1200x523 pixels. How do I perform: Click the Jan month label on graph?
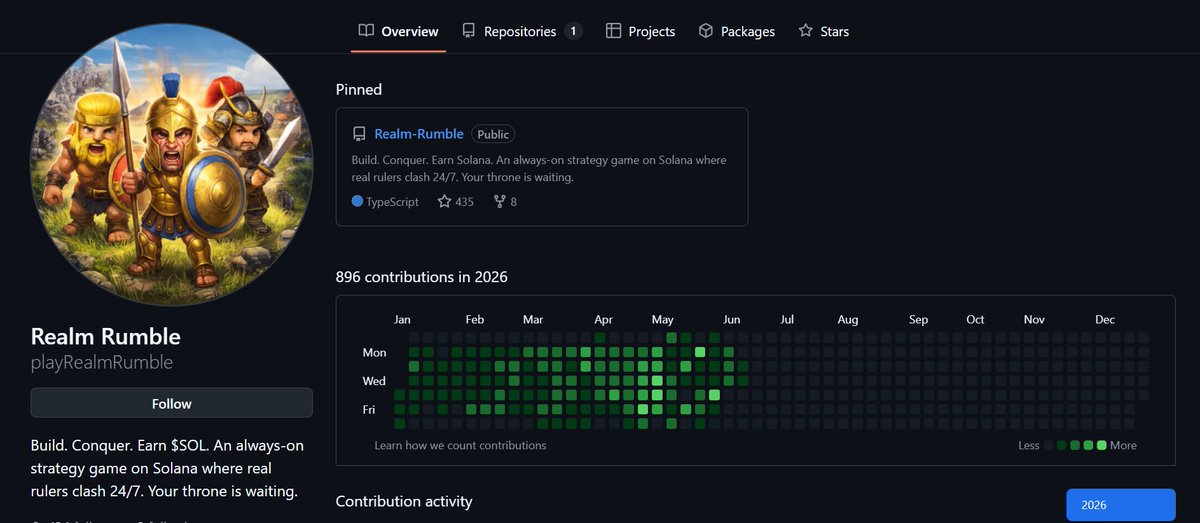pyautogui.click(x=402, y=319)
